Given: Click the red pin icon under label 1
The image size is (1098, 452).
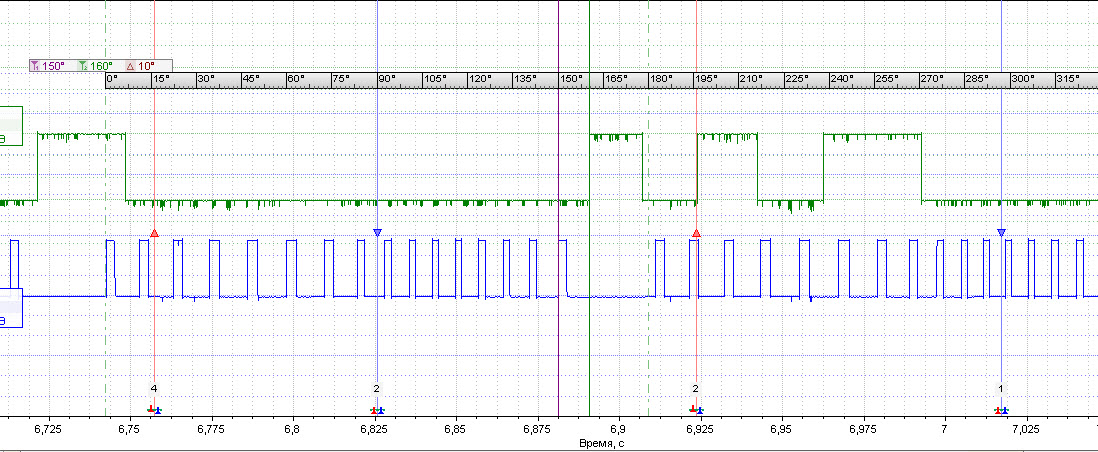Looking at the screenshot, I should (x=997, y=409).
